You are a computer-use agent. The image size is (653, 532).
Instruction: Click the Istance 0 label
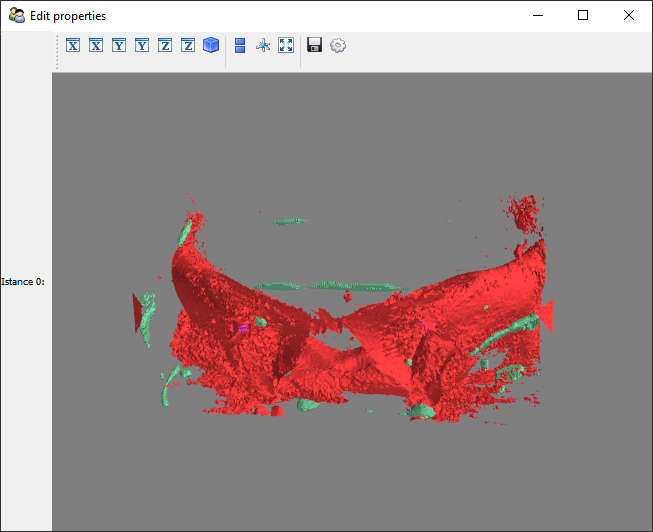tap(23, 282)
